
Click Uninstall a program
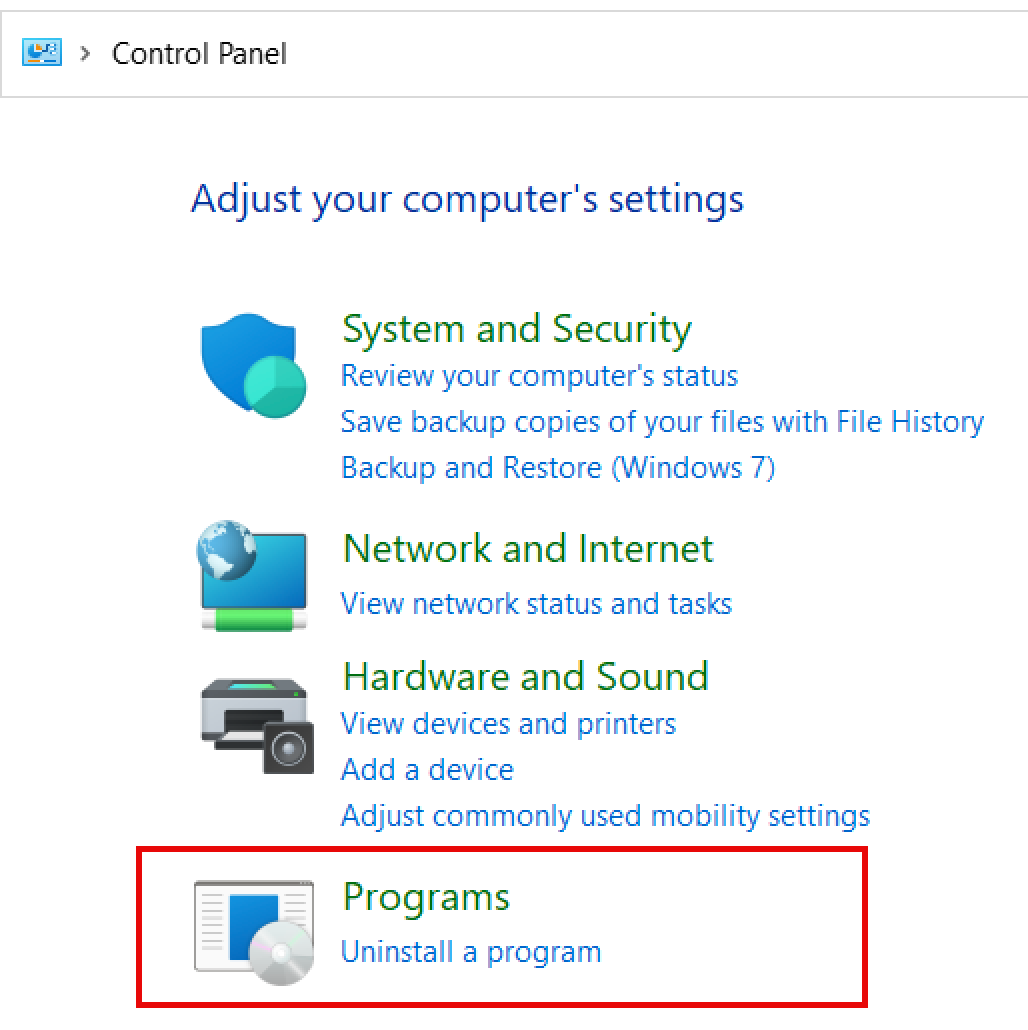point(471,951)
